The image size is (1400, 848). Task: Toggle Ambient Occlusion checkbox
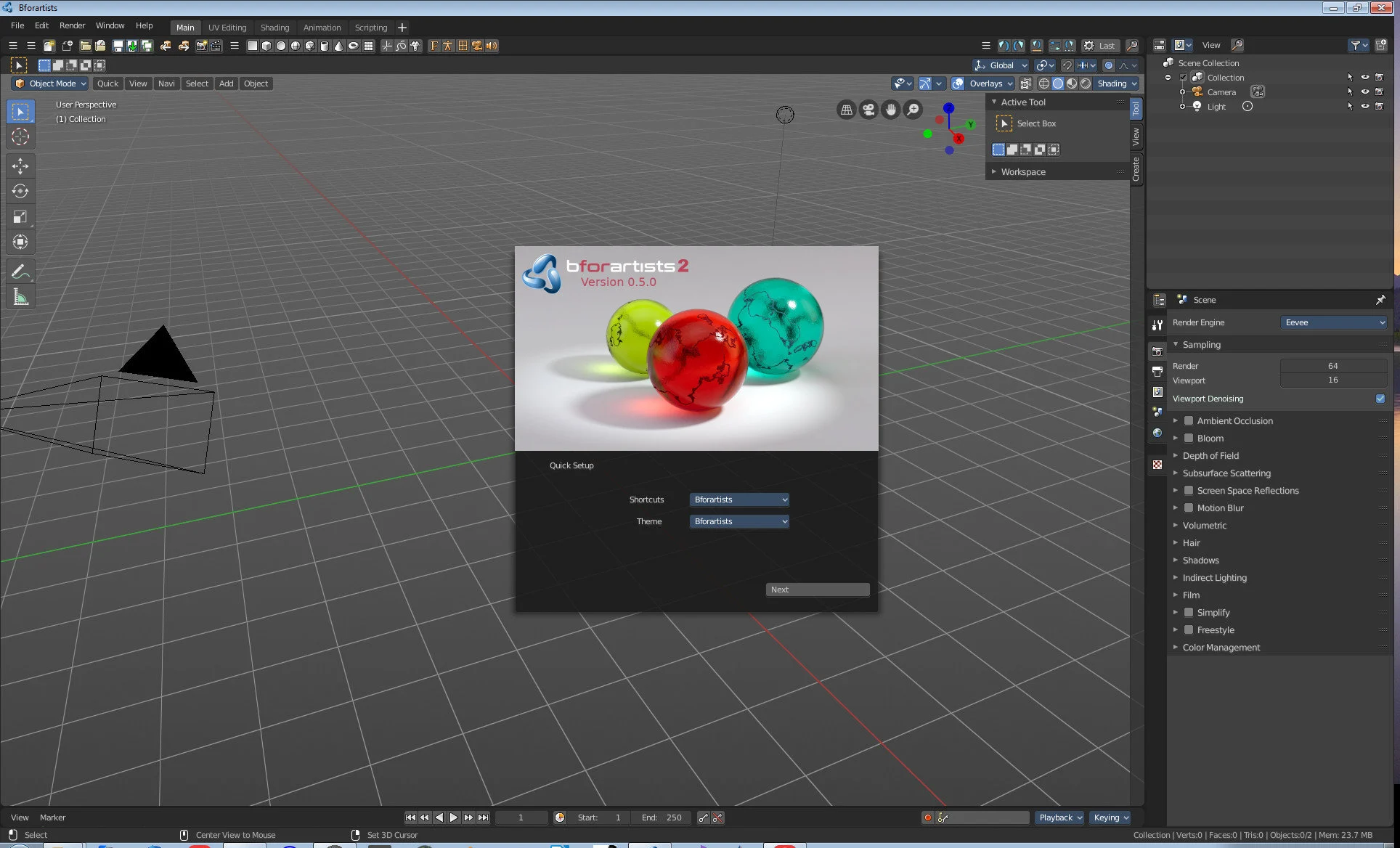[1189, 420]
